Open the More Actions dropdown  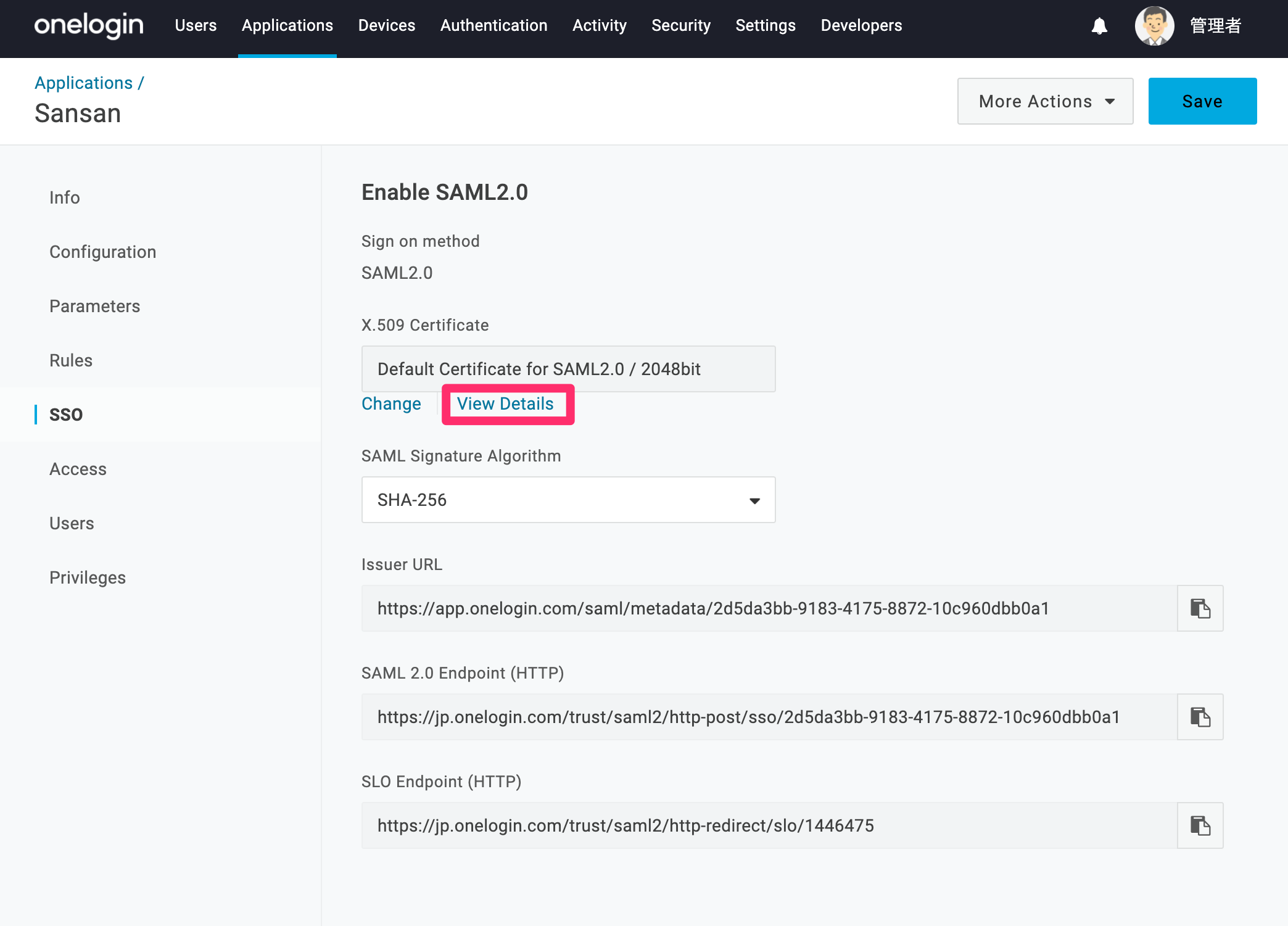click(x=1045, y=101)
